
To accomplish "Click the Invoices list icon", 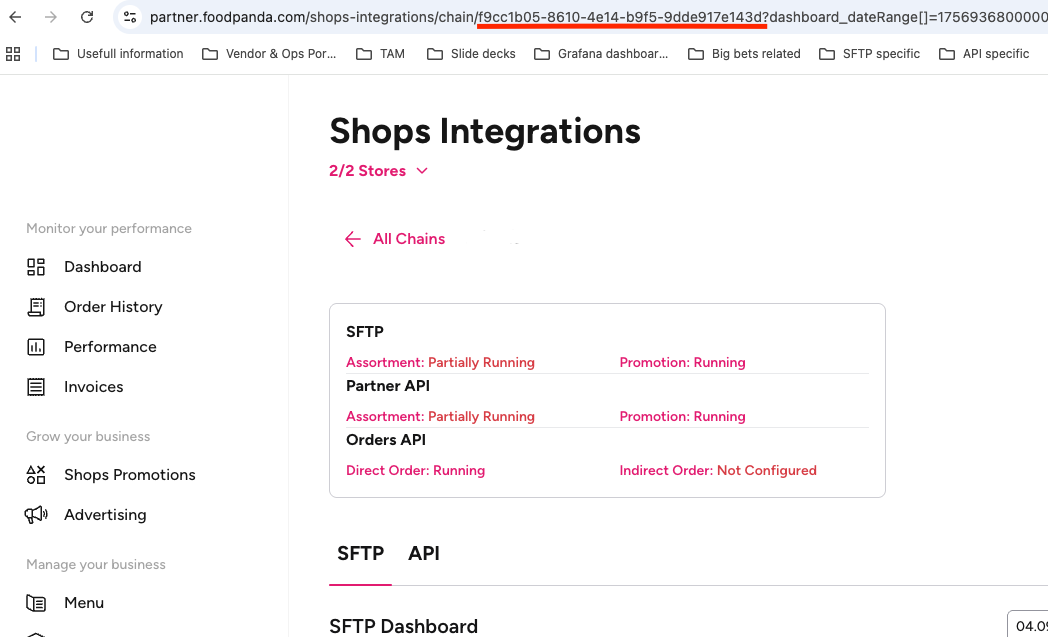I will pyautogui.click(x=36, y=387).
